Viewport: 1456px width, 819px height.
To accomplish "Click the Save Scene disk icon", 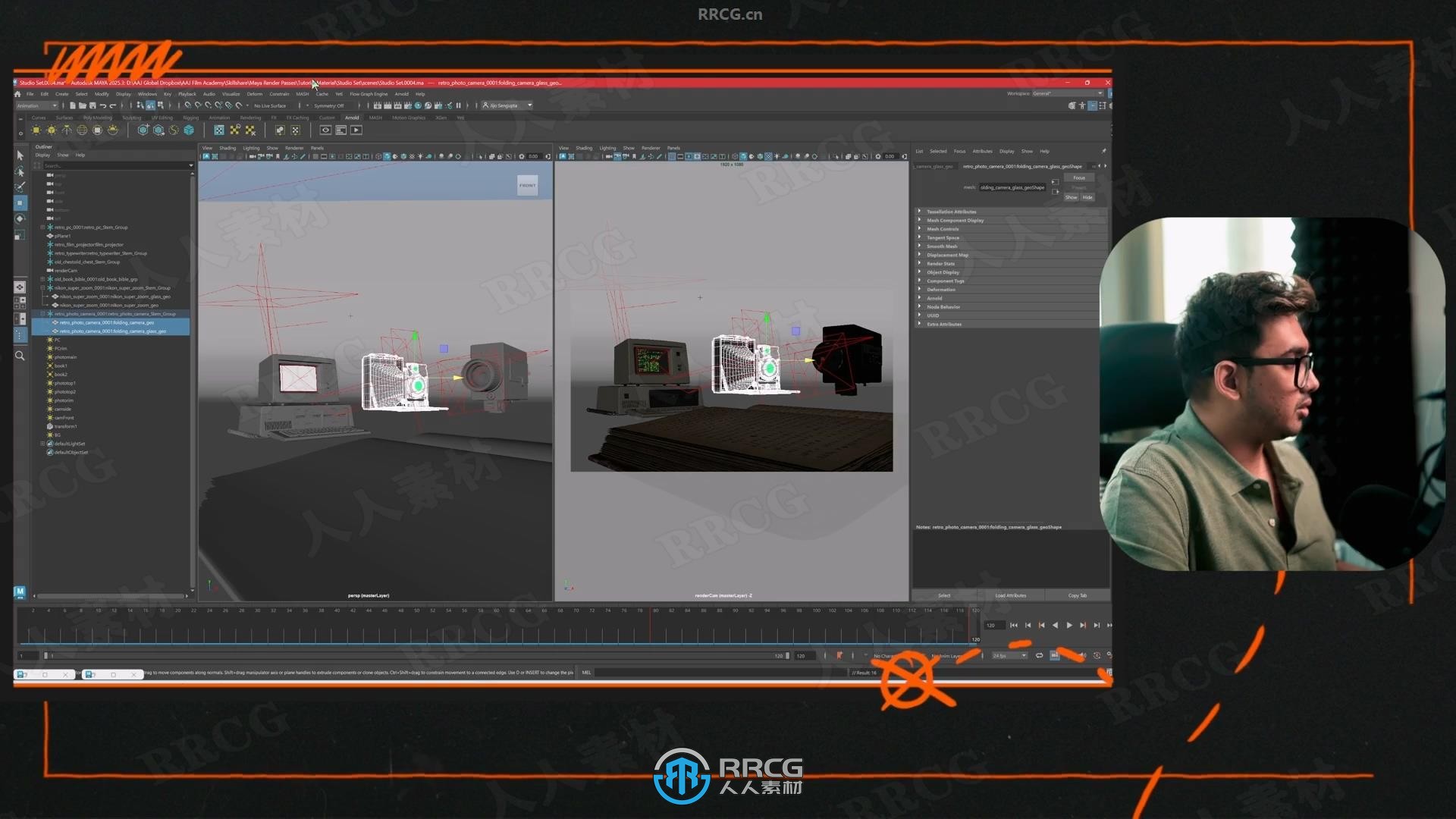I will point(93,105).
